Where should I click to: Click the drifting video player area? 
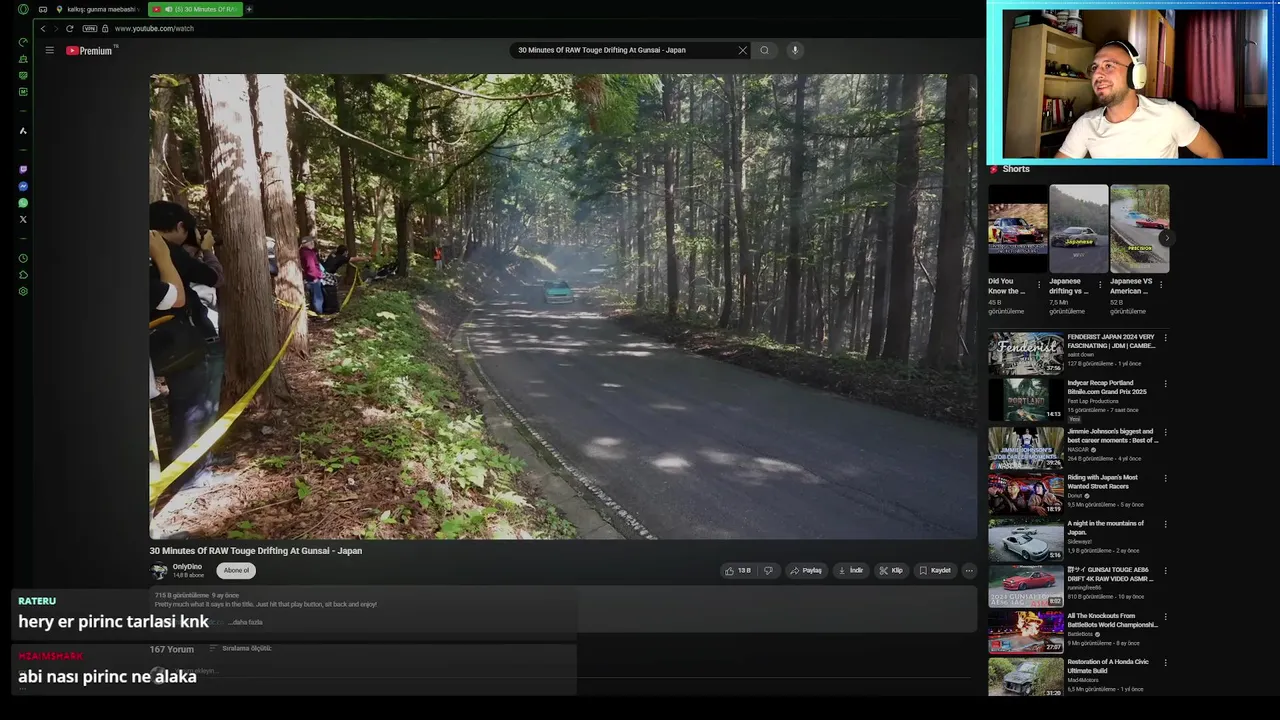[x=563, y=306]
